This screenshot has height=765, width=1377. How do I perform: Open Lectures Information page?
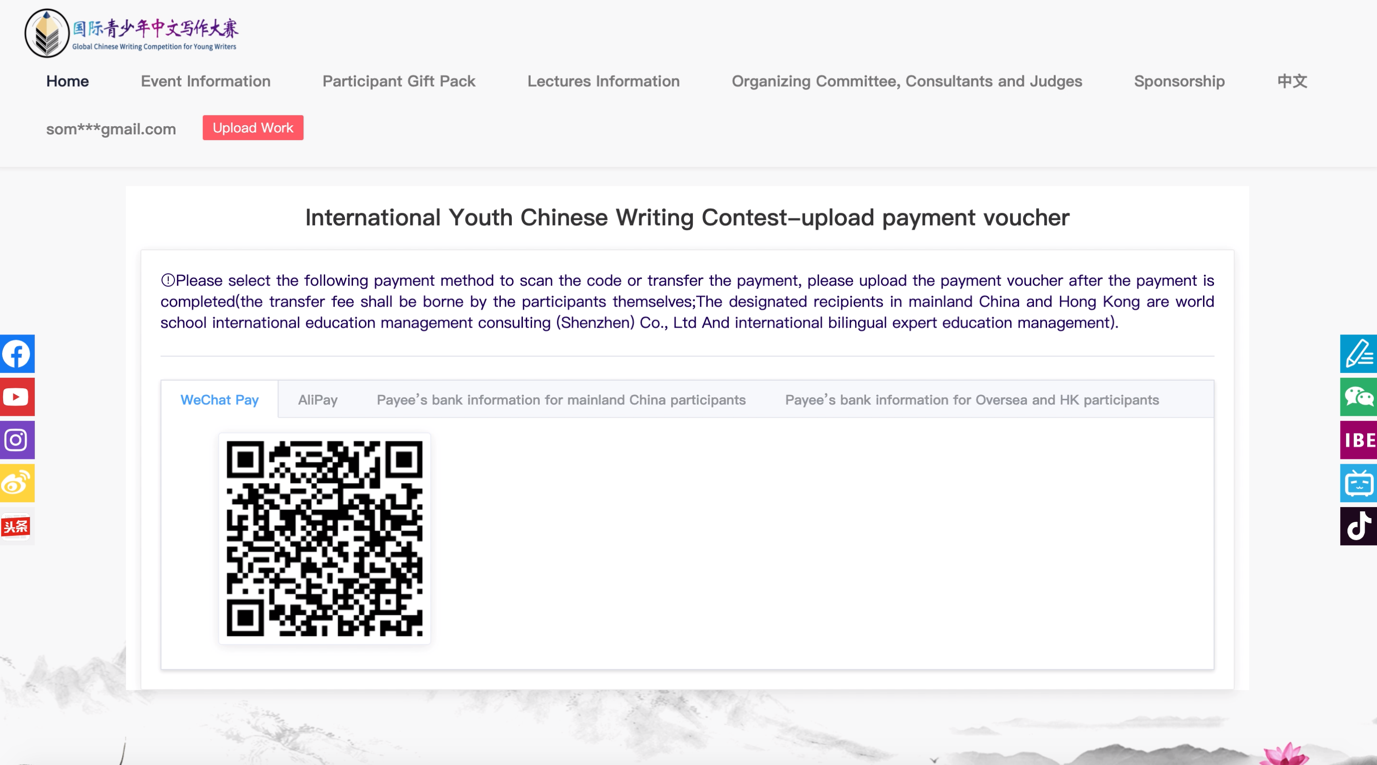coord(603,81)
